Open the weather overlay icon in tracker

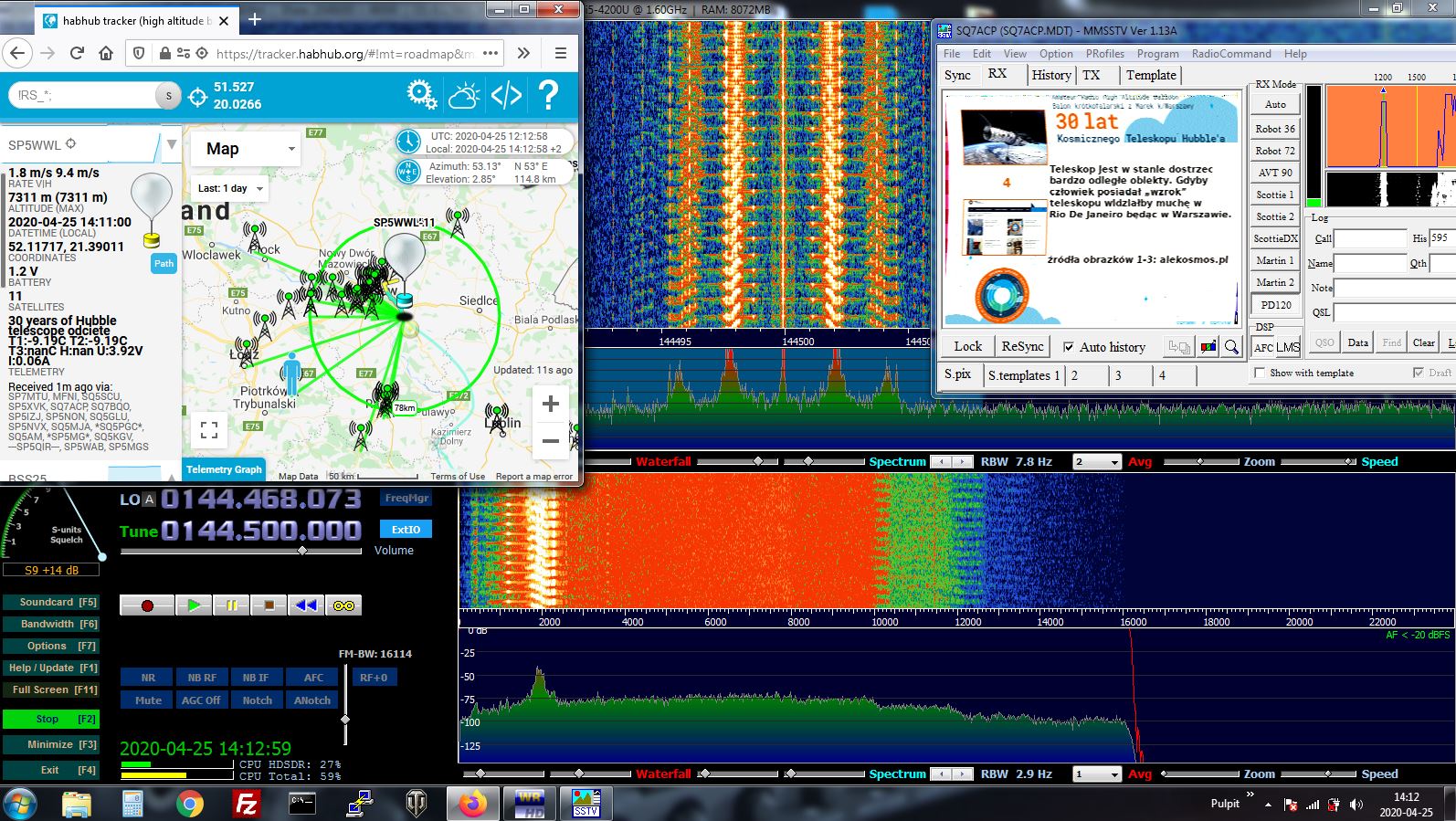click(x=464, y=94)
